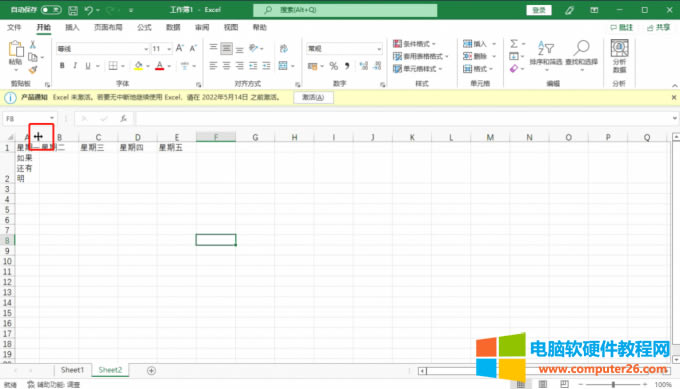680x389 pixels.
Task: Click the percent style icon
Action: [333, 66]
